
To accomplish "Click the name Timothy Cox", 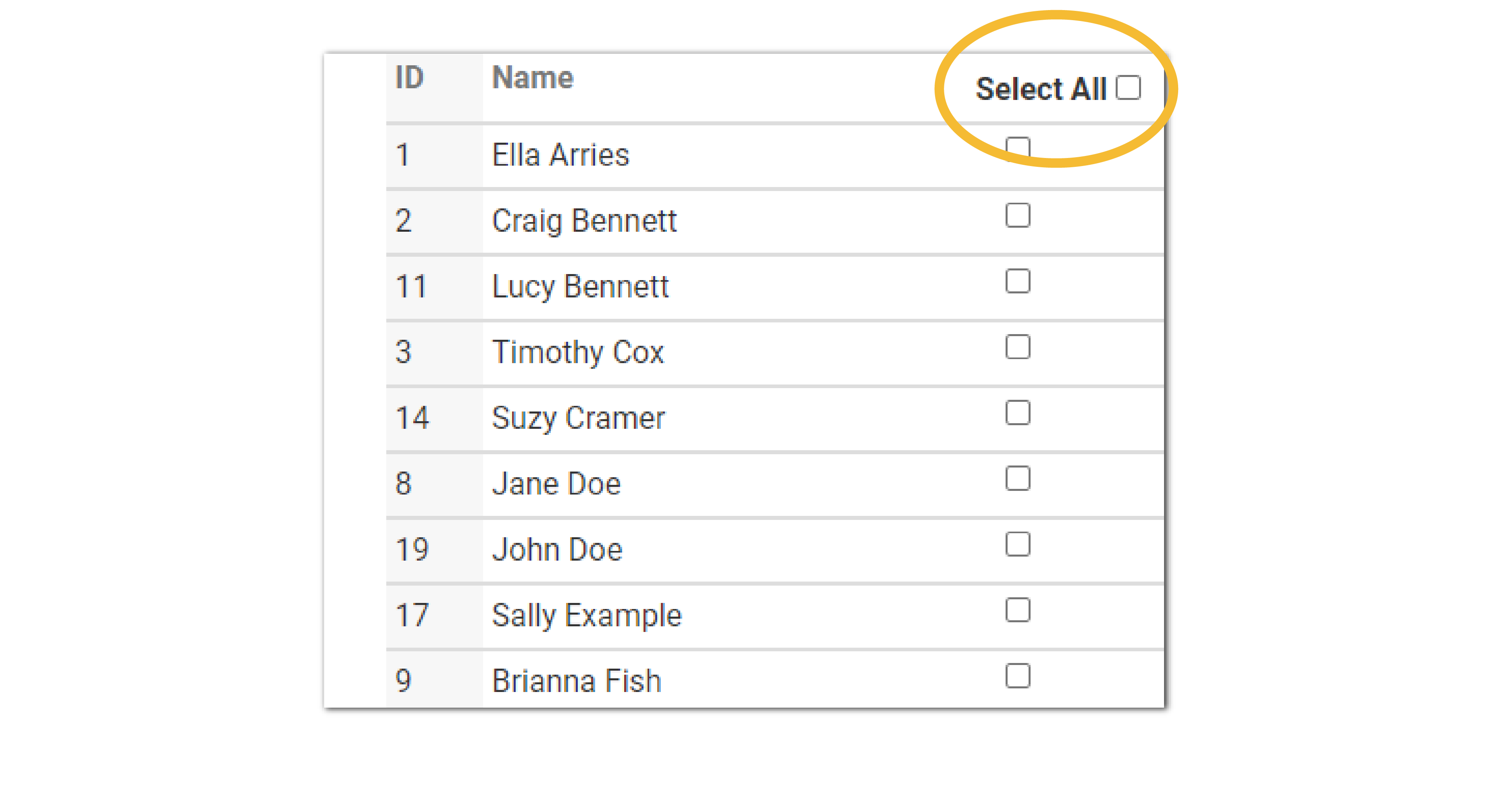I will click(577, 353).
